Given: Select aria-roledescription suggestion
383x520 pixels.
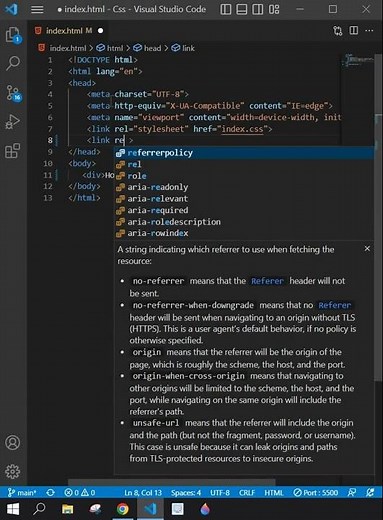Looking at the screenshot, I should 244,222.
